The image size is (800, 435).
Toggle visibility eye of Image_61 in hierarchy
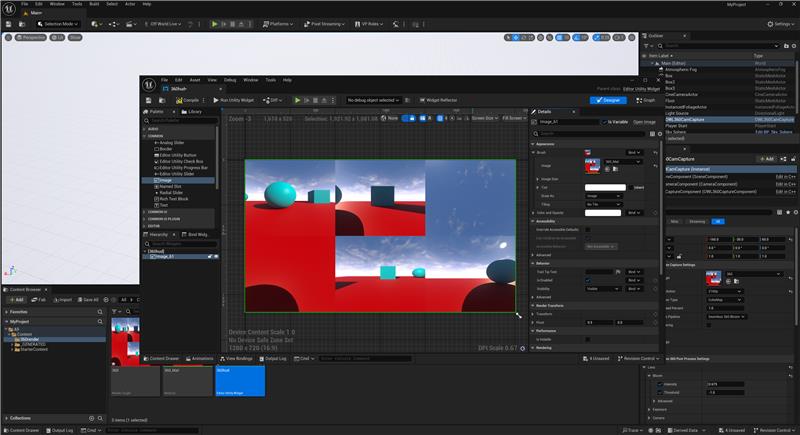click(x=216, y=257)
